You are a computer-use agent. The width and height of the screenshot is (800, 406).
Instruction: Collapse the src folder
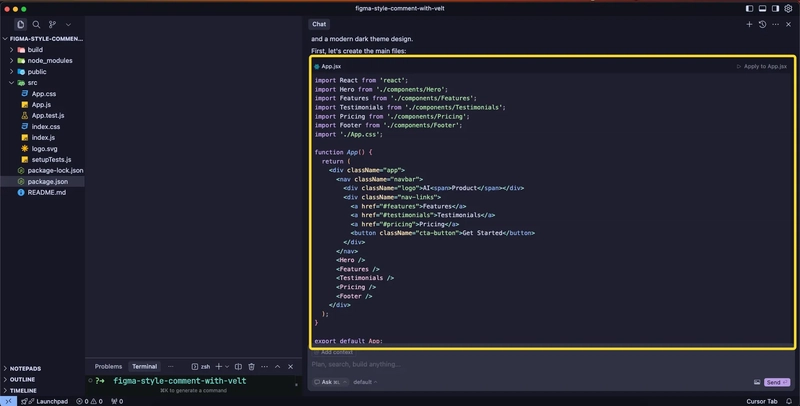[x=32, y=82]
